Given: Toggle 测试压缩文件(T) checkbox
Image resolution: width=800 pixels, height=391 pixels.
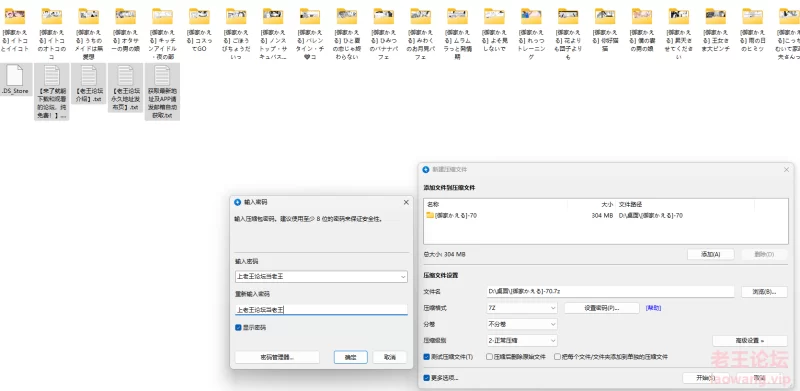Looking at the screenshot, I should point(427,357).
